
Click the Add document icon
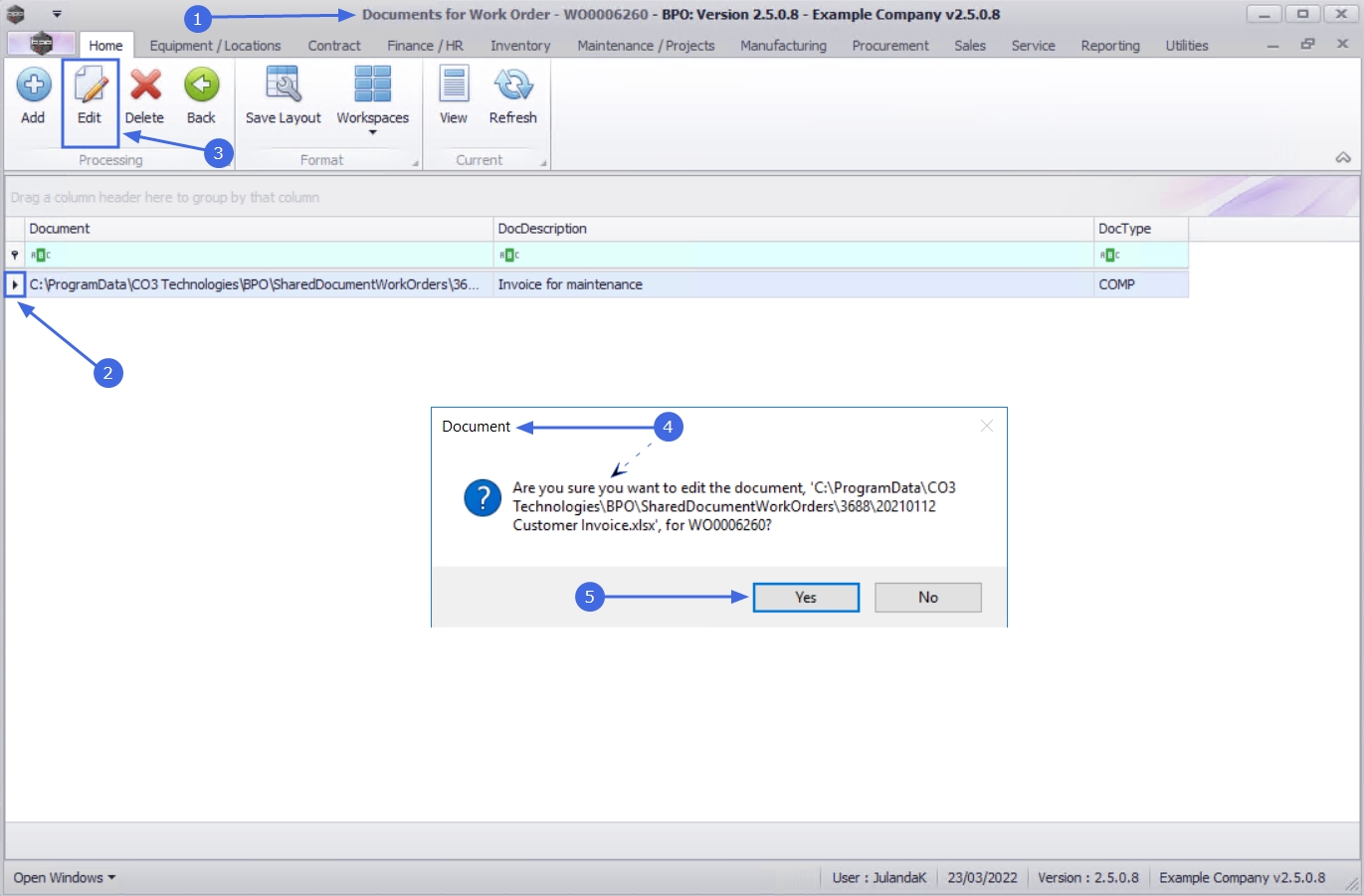pos(33,86)
